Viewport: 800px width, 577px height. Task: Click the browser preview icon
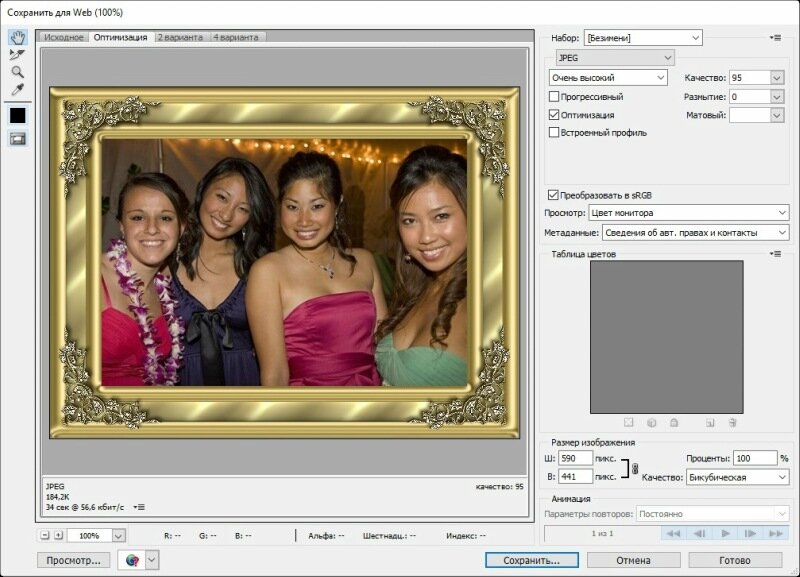coord(132,560)
